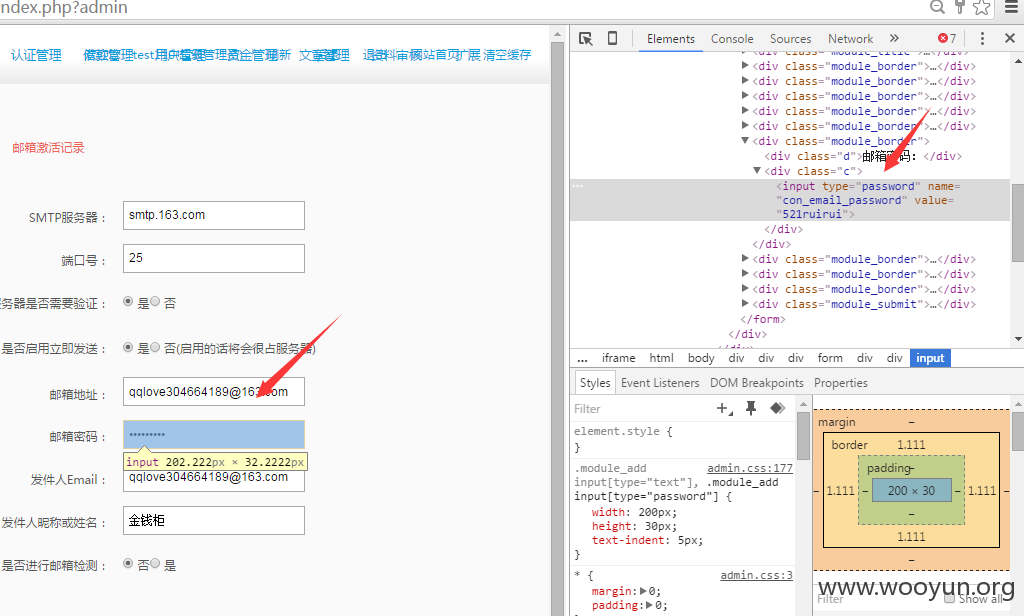The height and width of the screenshot is (616, 1024).
Task: Switch to the Elements tab
Action: [x=671, y=39]
